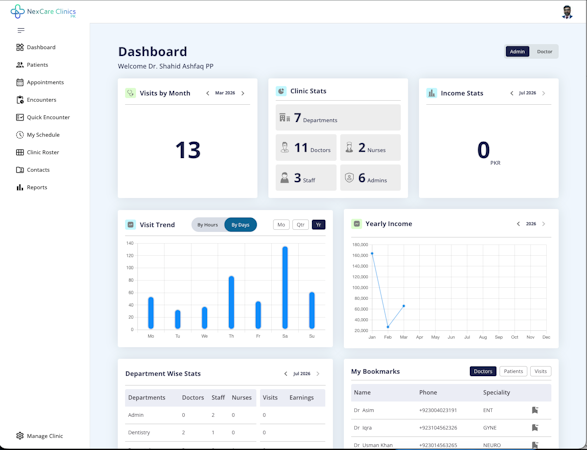Screen dimensions: 587x450
Task: Open Patients from the sidebar
Action: click(x=32, y=65)
